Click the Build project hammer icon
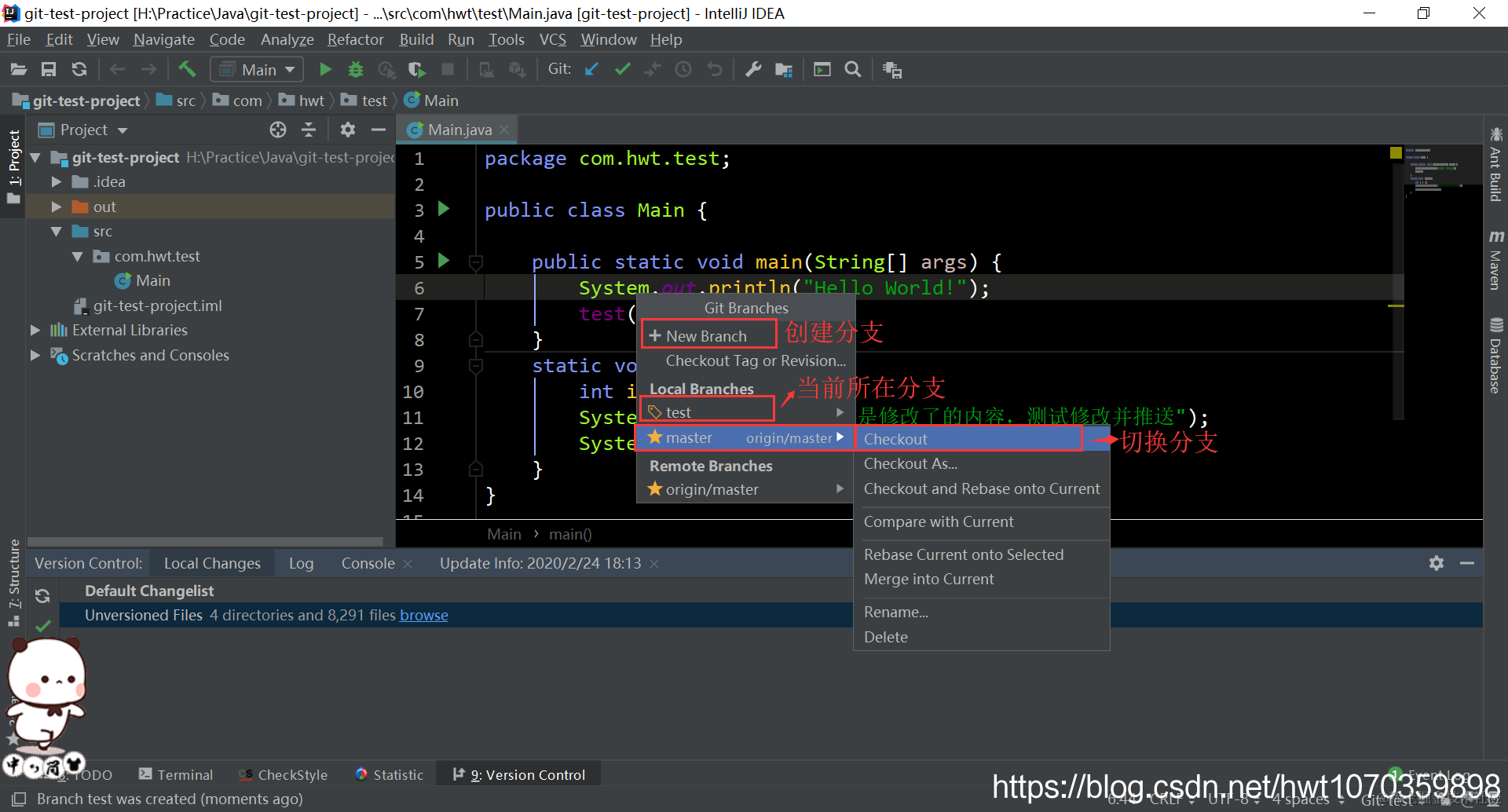The height and width of the screenshot is (812, 1508). click(x=187, y=70)
